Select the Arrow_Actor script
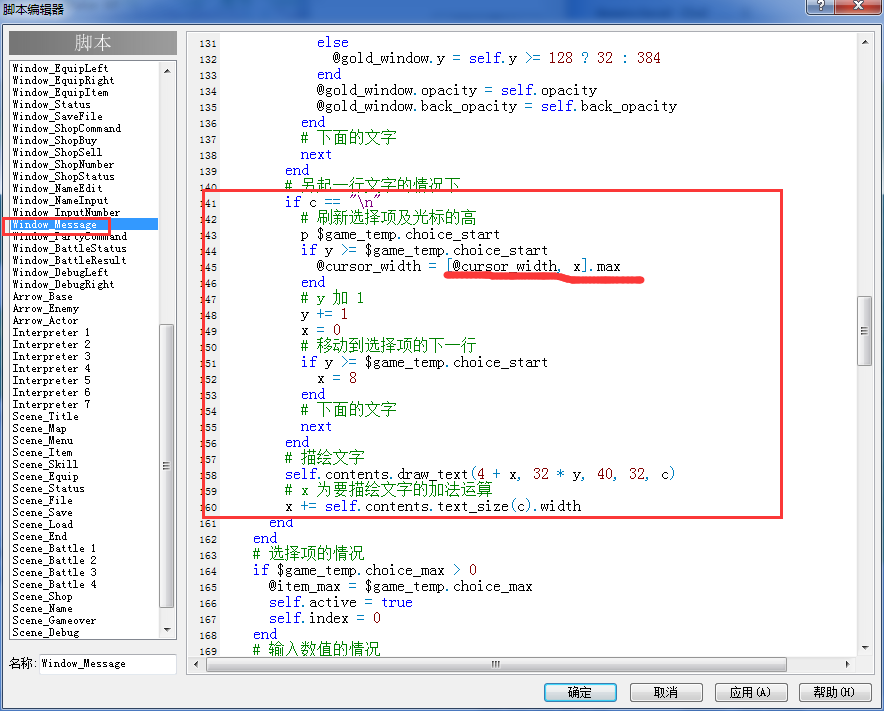Image resolution: width=884 pixels, height=711 pixels. 45,320
